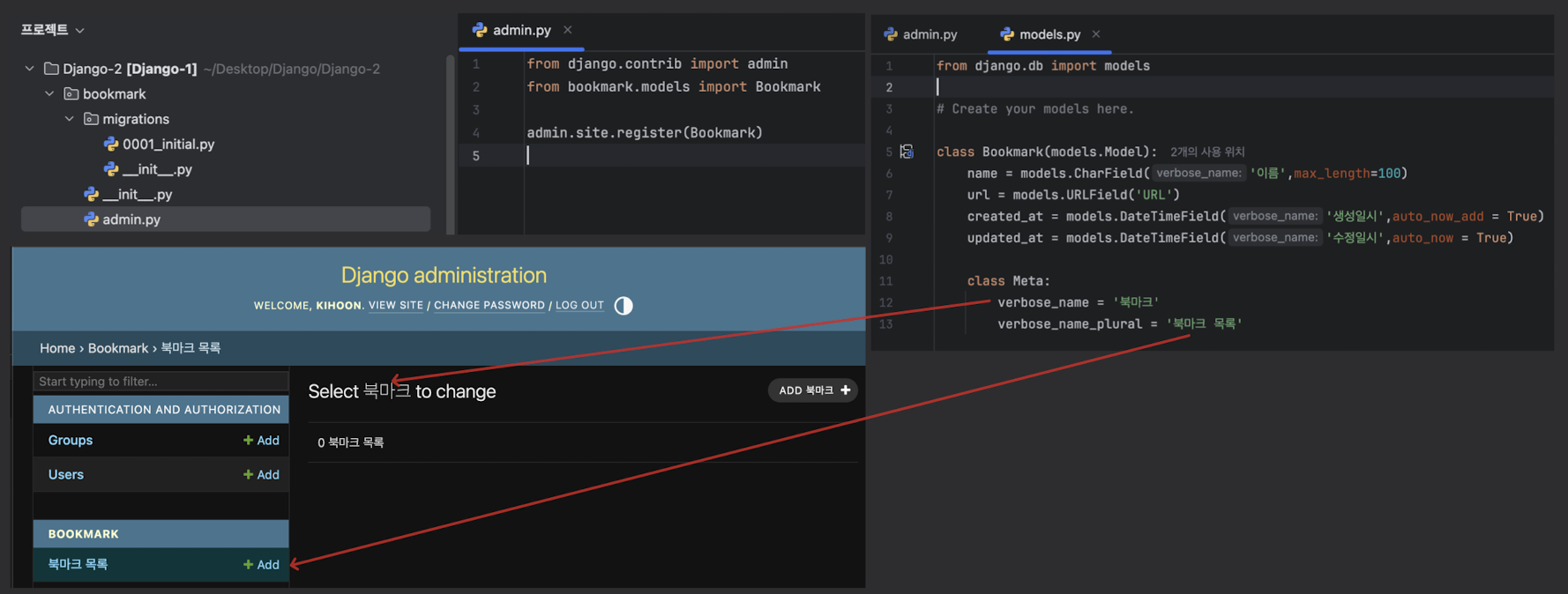
Task: Click the verbose_name_plural code line
Action: [x=1120, y=323]
